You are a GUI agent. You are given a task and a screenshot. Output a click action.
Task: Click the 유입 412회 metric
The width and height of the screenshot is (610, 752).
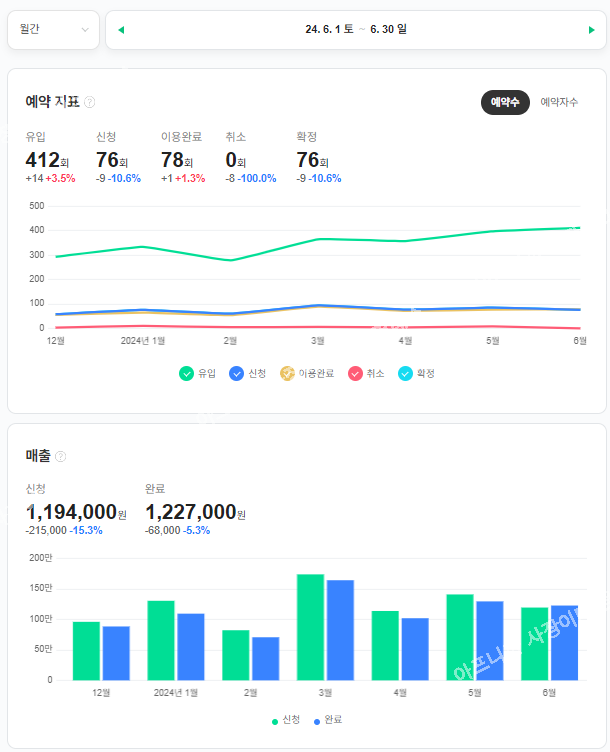47,160
